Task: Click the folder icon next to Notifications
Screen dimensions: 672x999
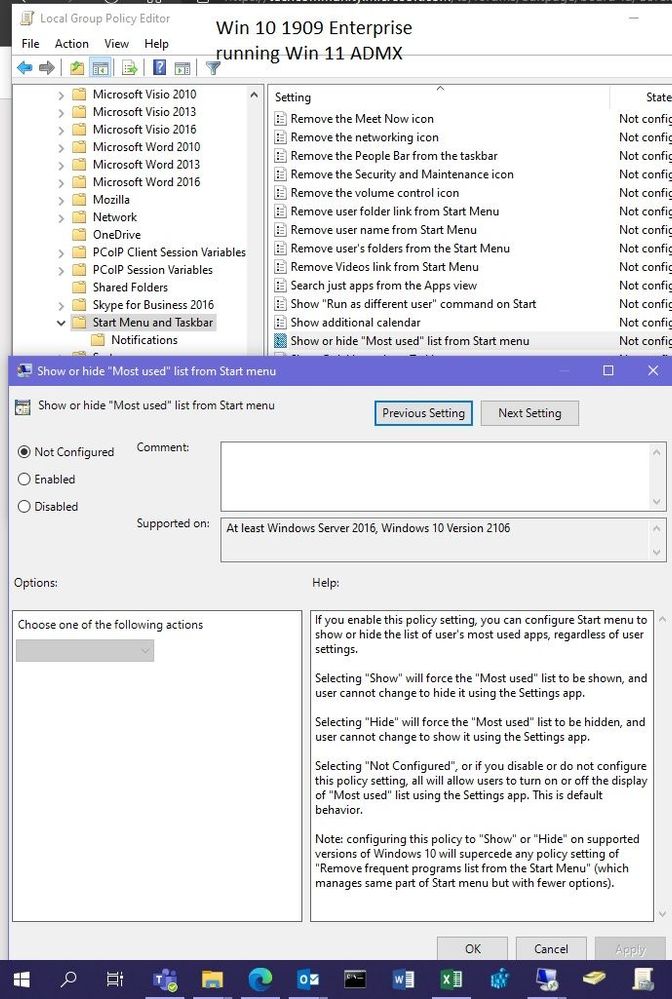Action: point(97,340)
